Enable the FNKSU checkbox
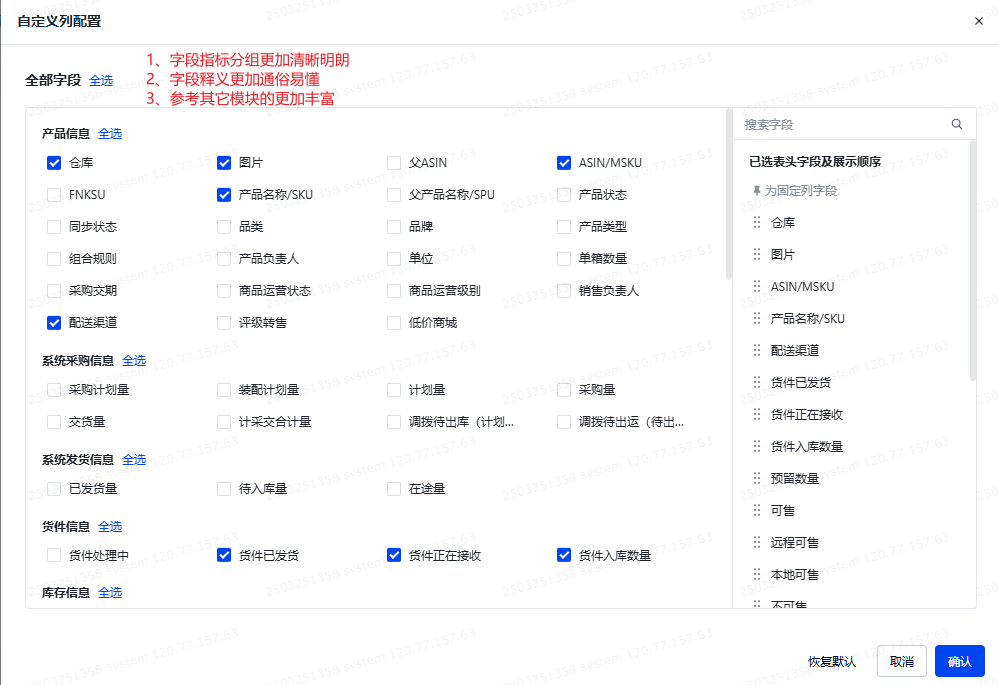Screen dimensions: 998x685 [54, 195]
